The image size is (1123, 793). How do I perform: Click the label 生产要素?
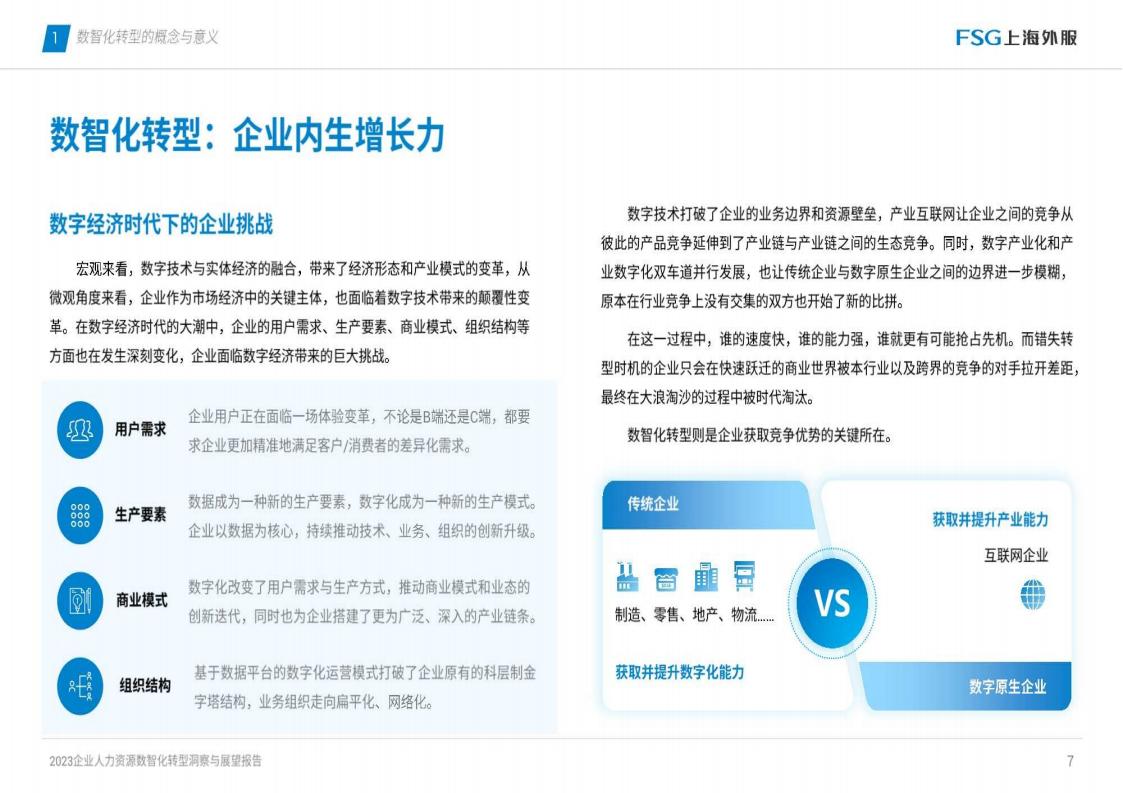[140, 514]
